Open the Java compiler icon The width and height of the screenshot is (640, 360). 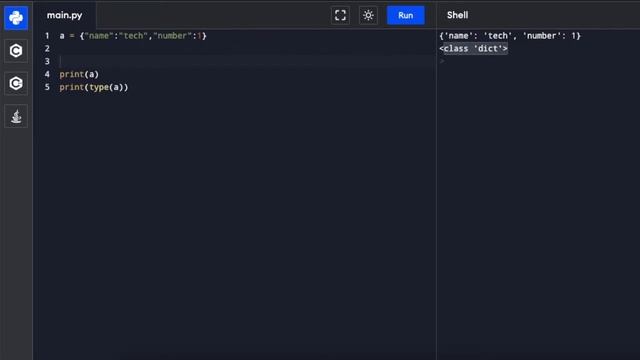pyautogui.click(x=16, y=116)
